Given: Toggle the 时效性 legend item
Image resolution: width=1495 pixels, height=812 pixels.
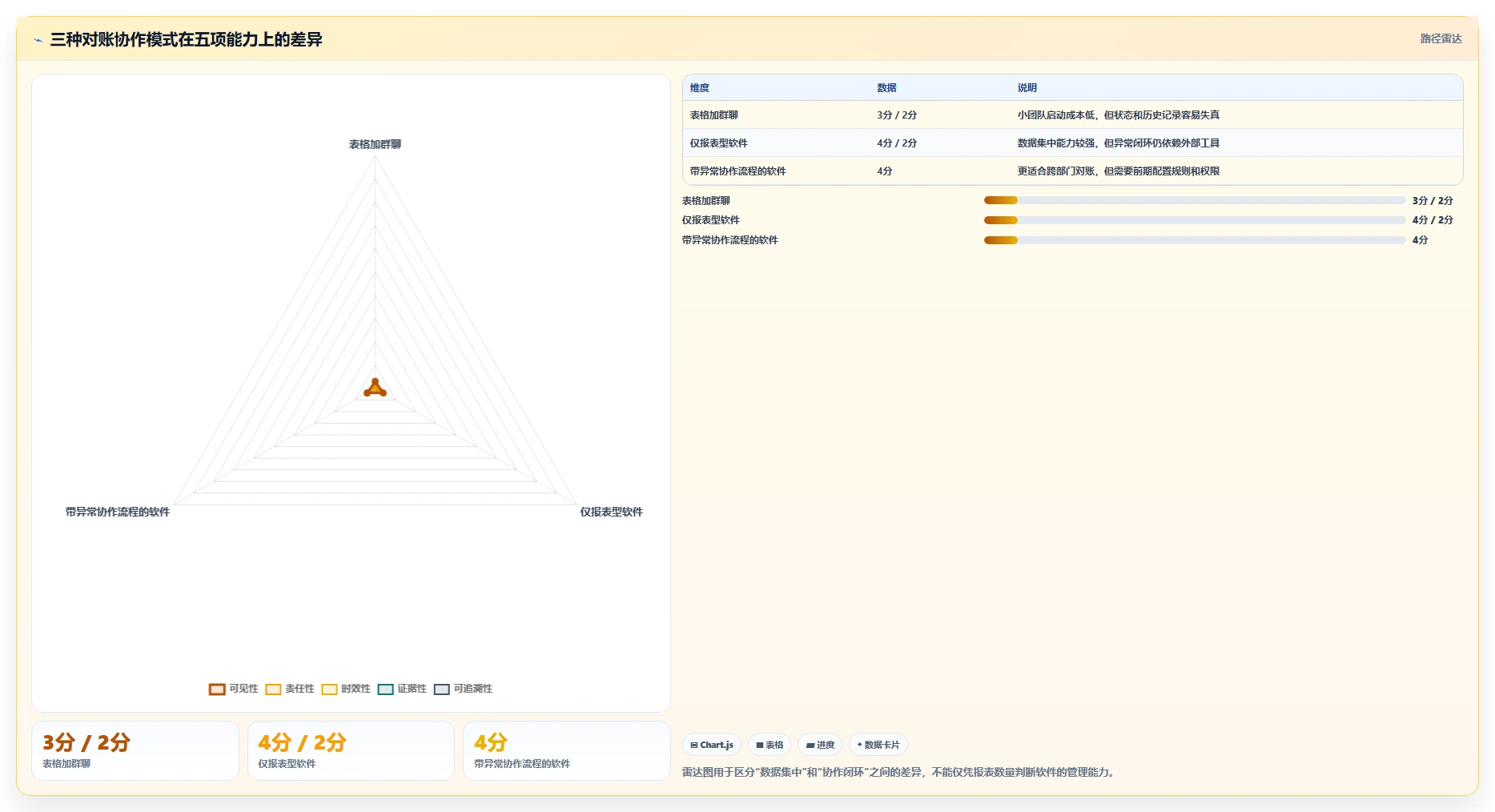Looking at the screenshot, I should pos(345,689).
